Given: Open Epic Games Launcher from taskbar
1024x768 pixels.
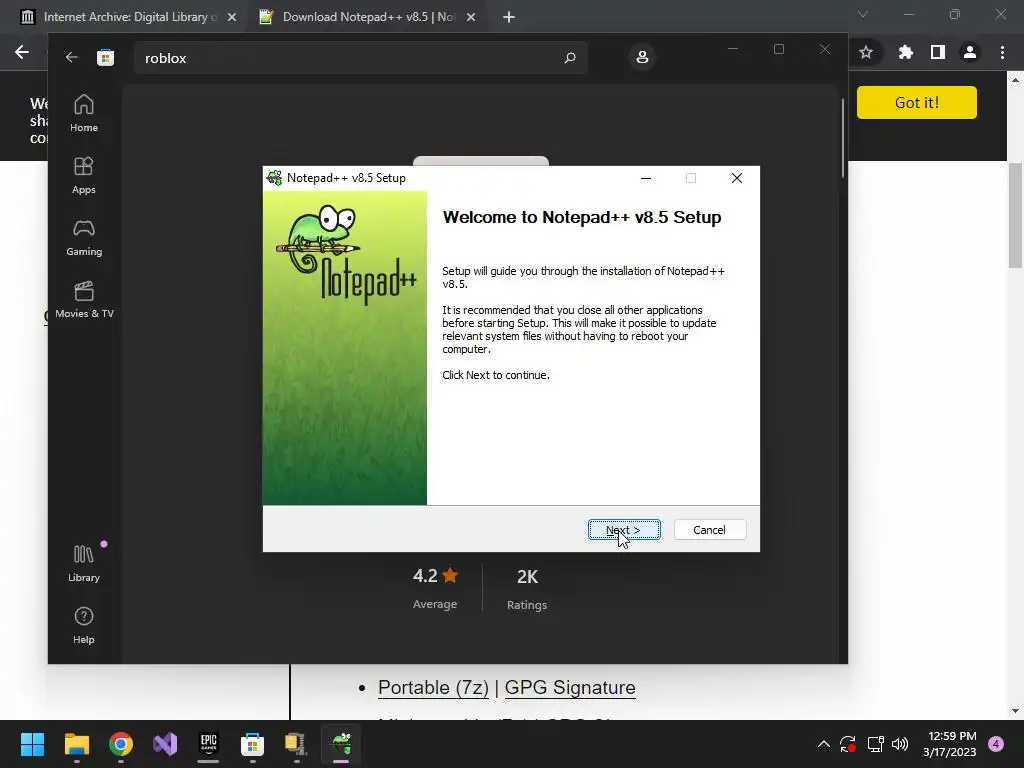Looking at the screenshot, I should click(208, 744).
